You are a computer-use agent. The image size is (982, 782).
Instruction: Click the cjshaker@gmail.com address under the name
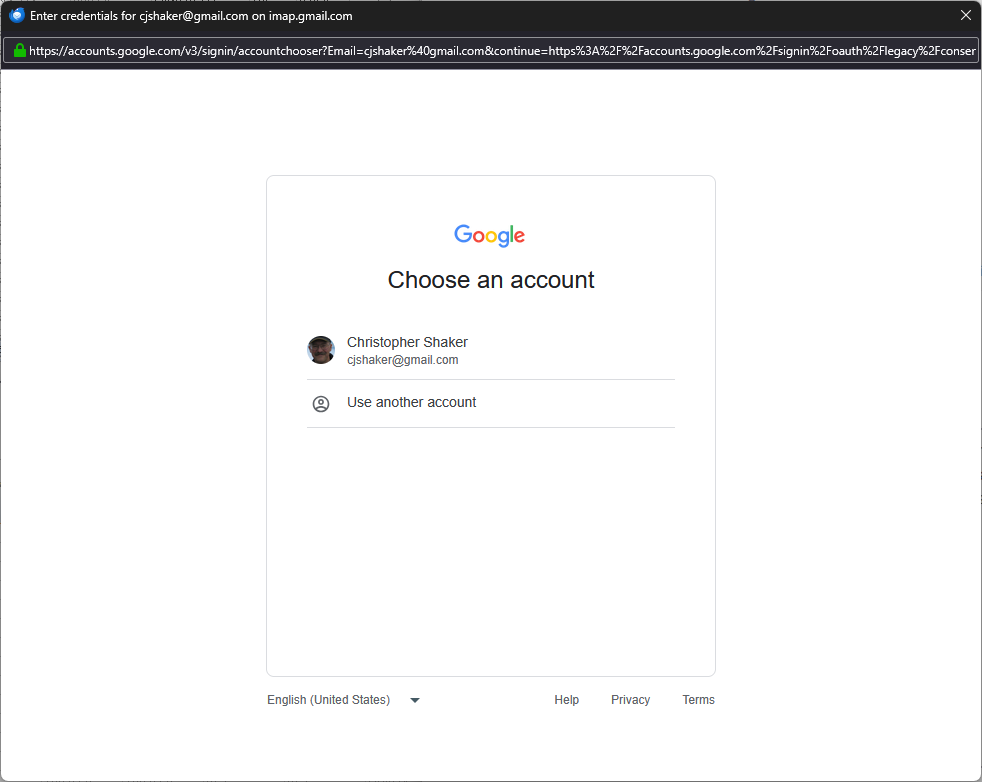[402, 360]
